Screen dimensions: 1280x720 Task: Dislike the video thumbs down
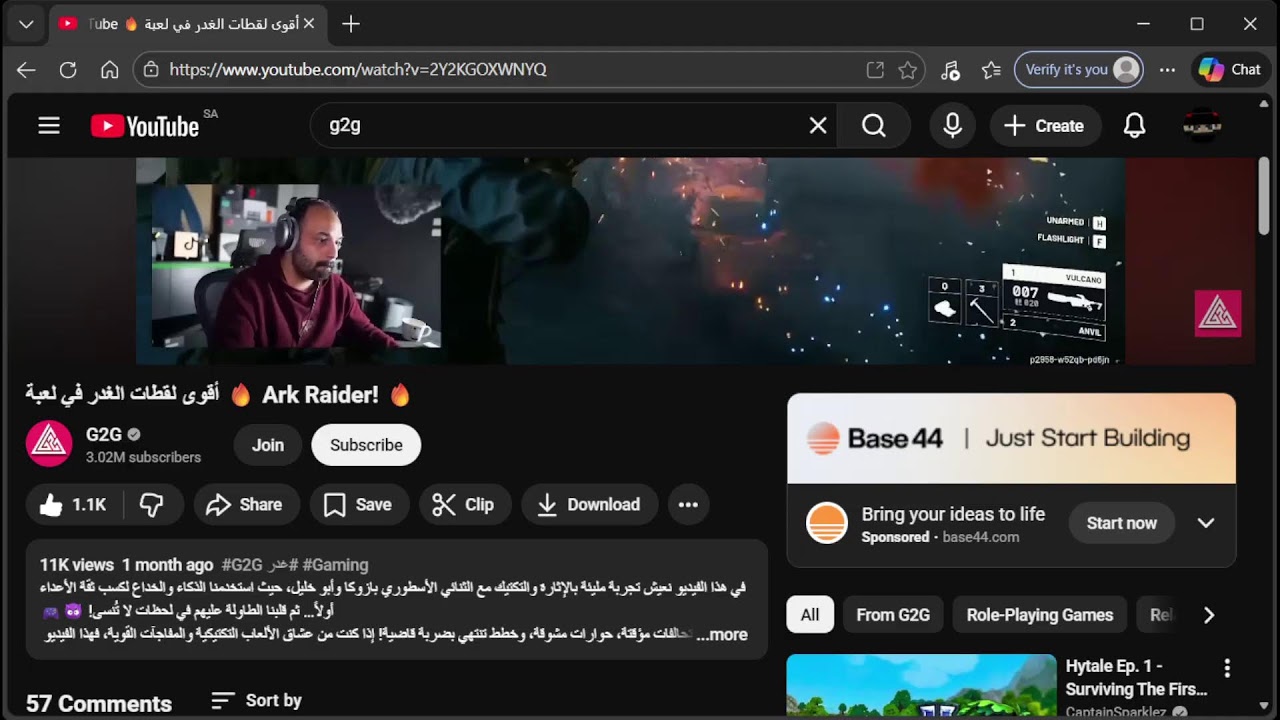tap(152, 505)
